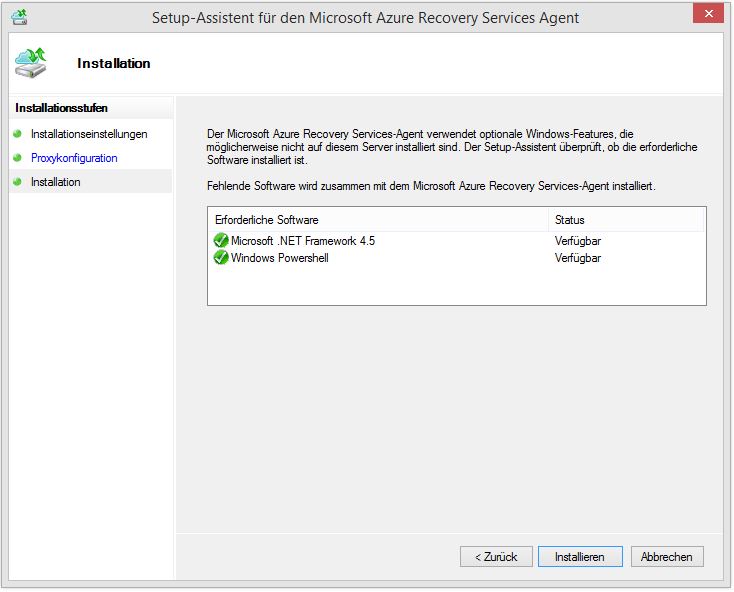This screenshot has height=592, width=734.
Task: Click green check icon next to .NET Framework 4.5
Action: tap(220, 241)
